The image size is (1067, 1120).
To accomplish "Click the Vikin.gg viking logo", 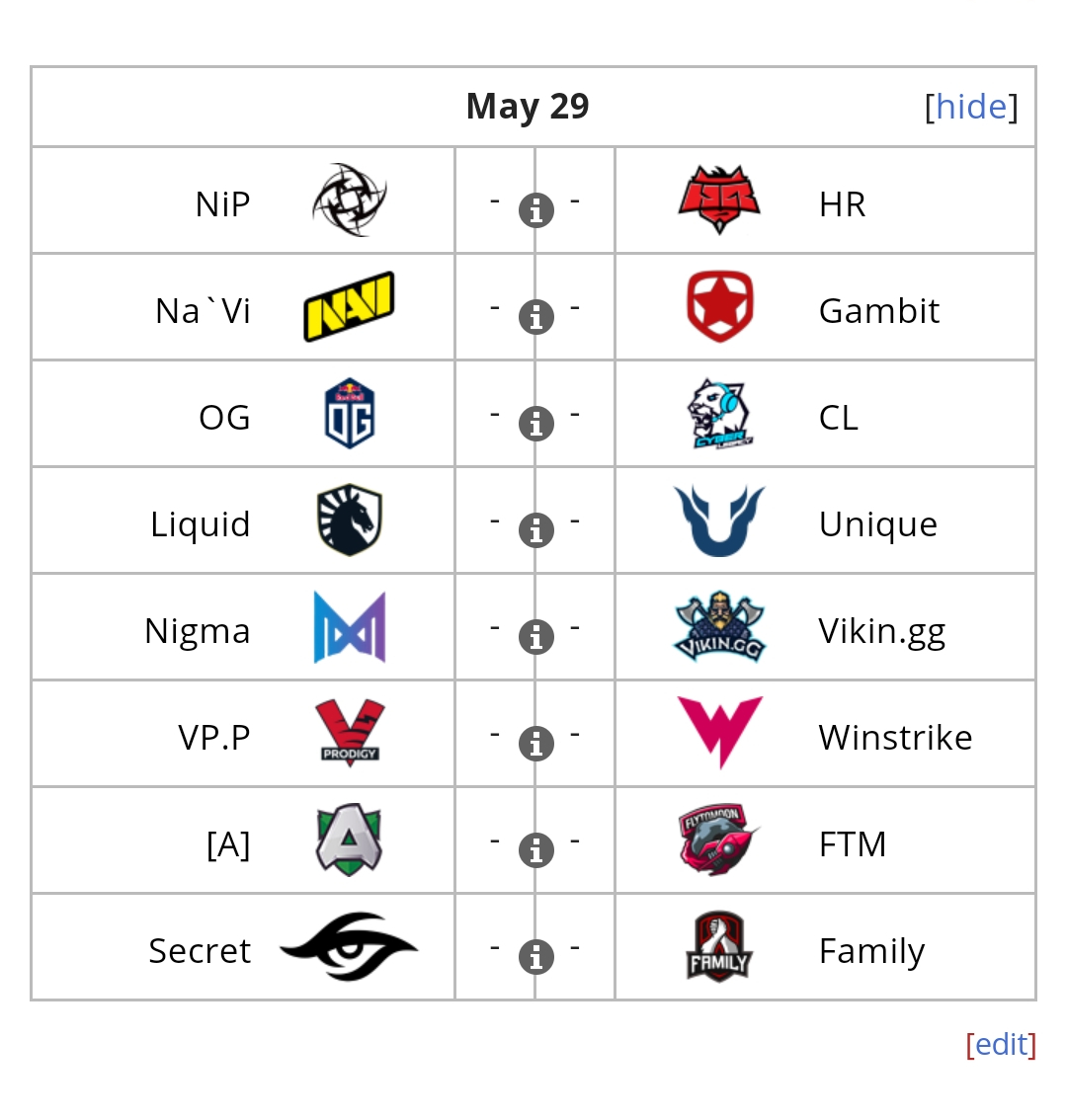I will coord(719,626).
